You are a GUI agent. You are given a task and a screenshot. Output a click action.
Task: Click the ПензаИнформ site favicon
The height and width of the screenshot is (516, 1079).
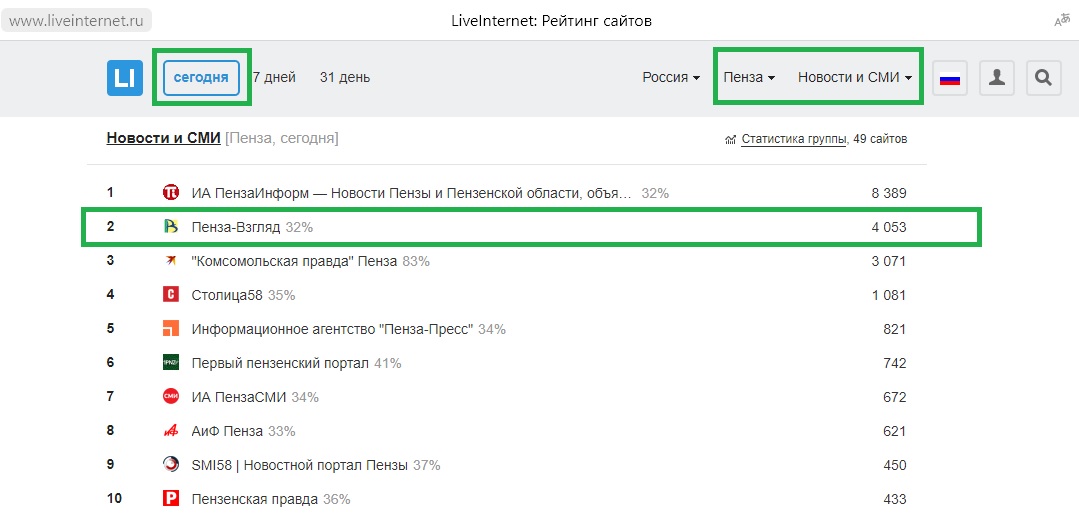click(171, 192)
